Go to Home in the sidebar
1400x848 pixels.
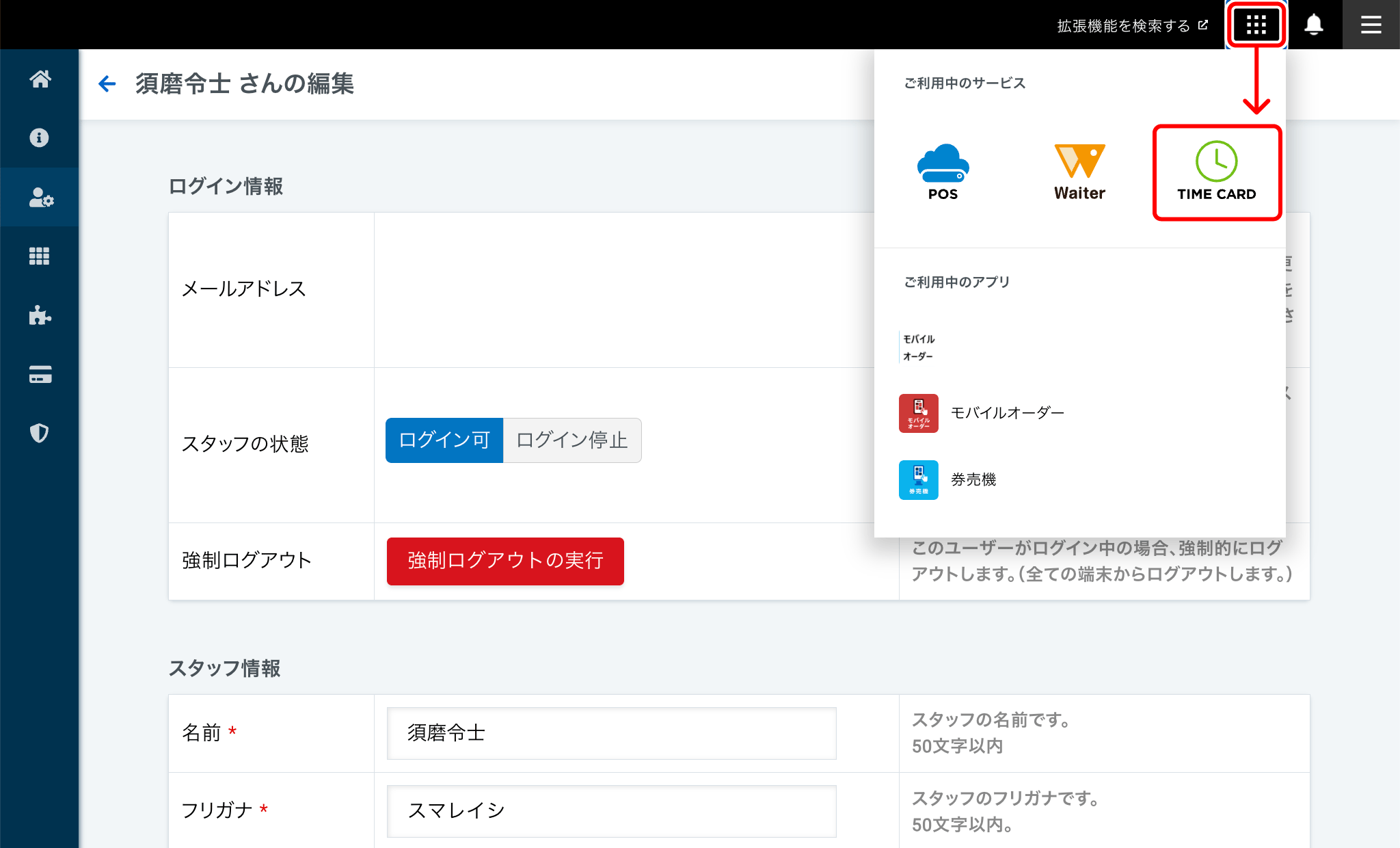(40, 79)
